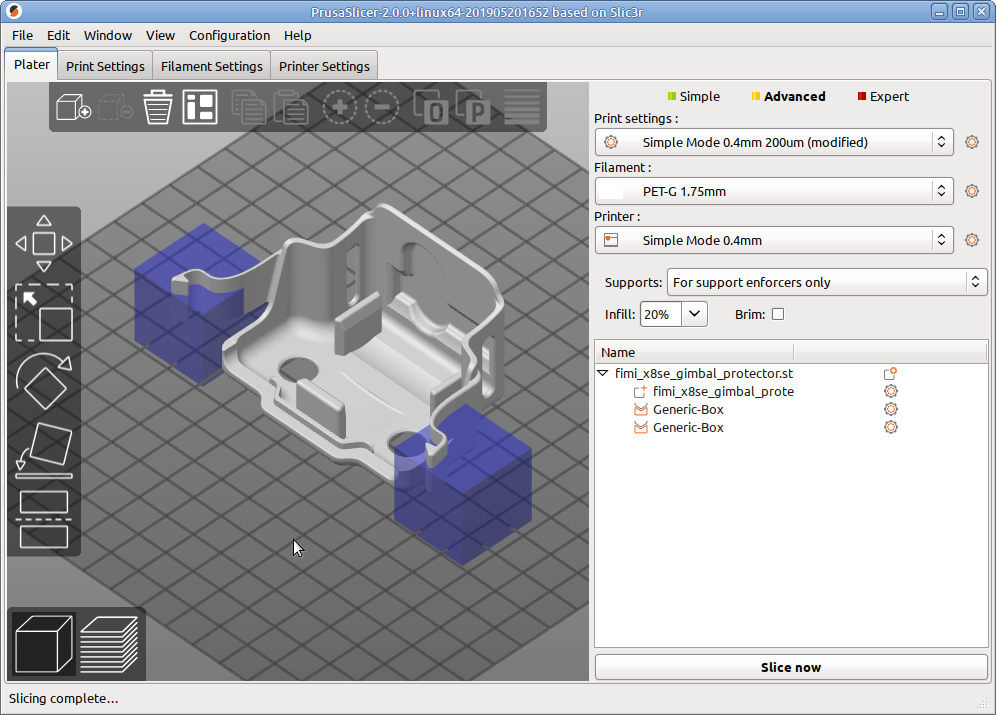Click the Arrange objects icon
The width and height of the screenshot is (996, 715).
click(x=200, y=107)
